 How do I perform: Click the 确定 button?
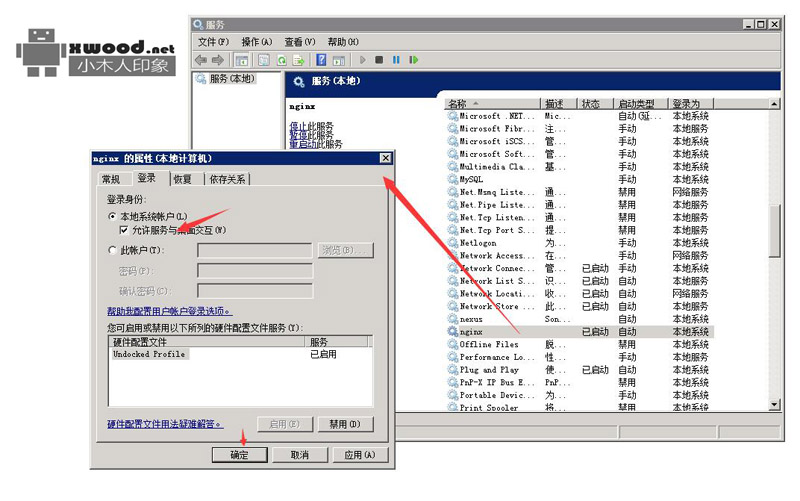pos(240,455)
